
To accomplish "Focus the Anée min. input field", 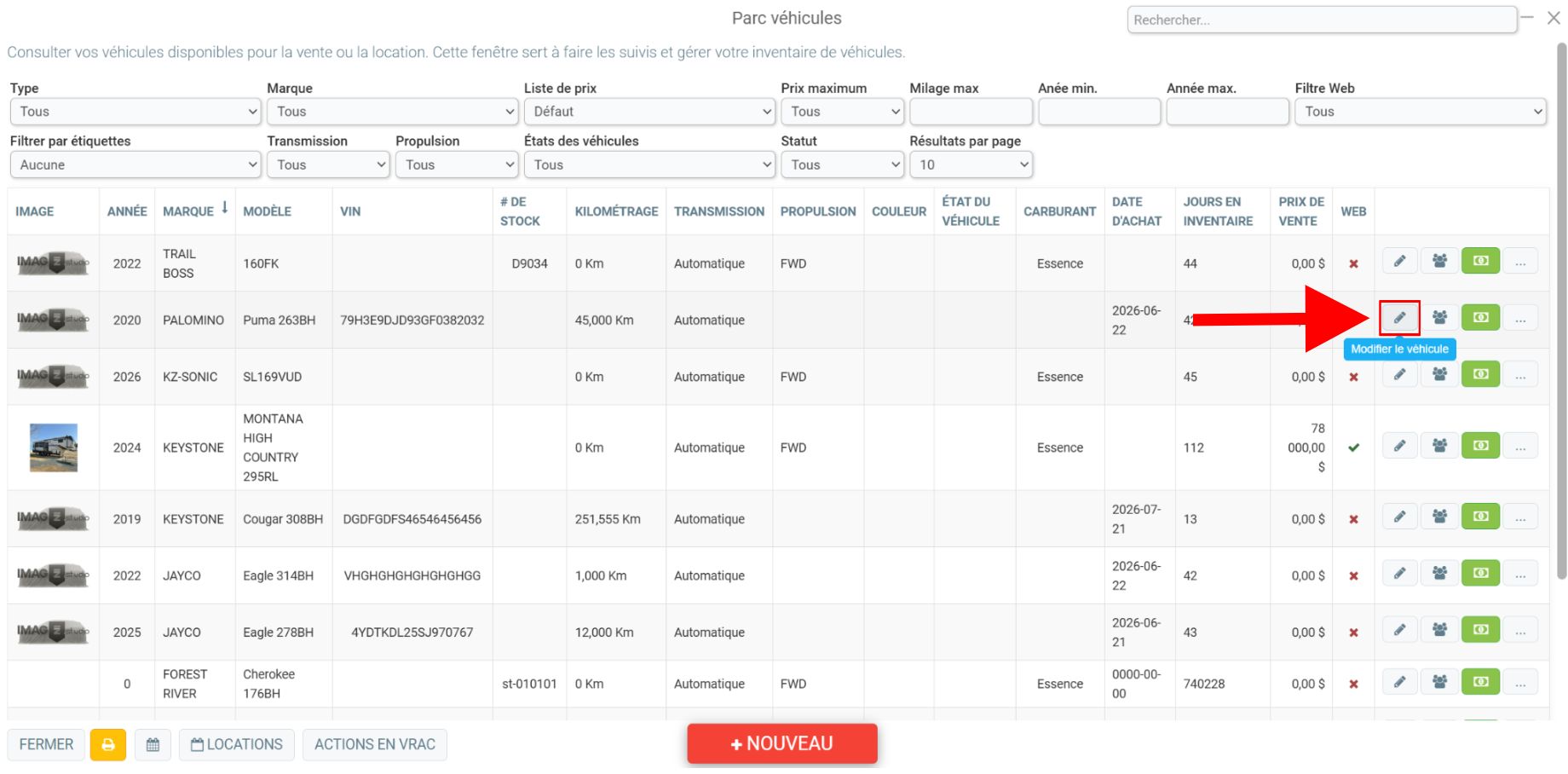I will tap(1099, 112).
